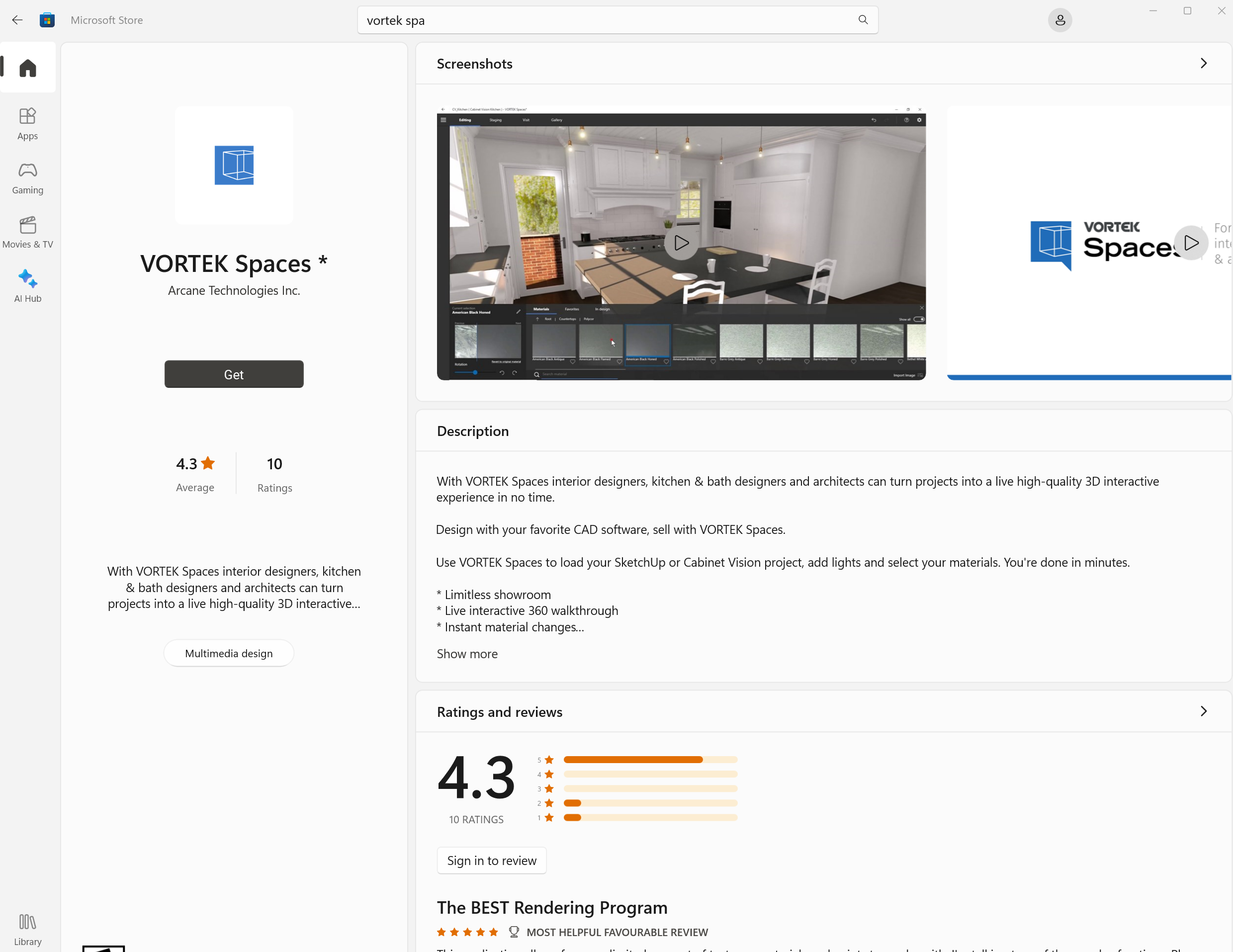Expand Ratings and reviews chevron
This screenshot has height=952, width=1233.
[1203, 711]
